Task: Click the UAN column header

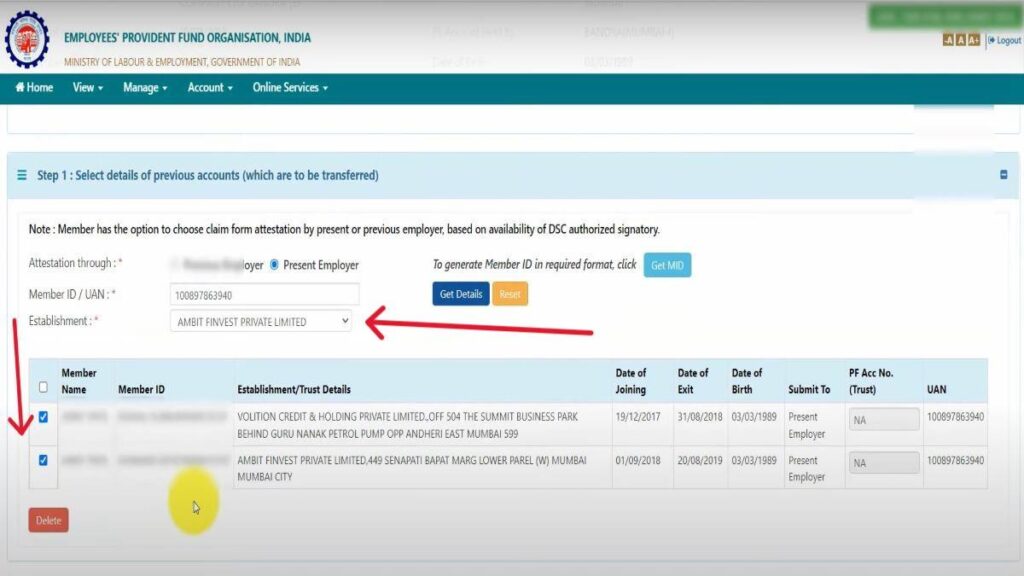Action: [936, 389]
